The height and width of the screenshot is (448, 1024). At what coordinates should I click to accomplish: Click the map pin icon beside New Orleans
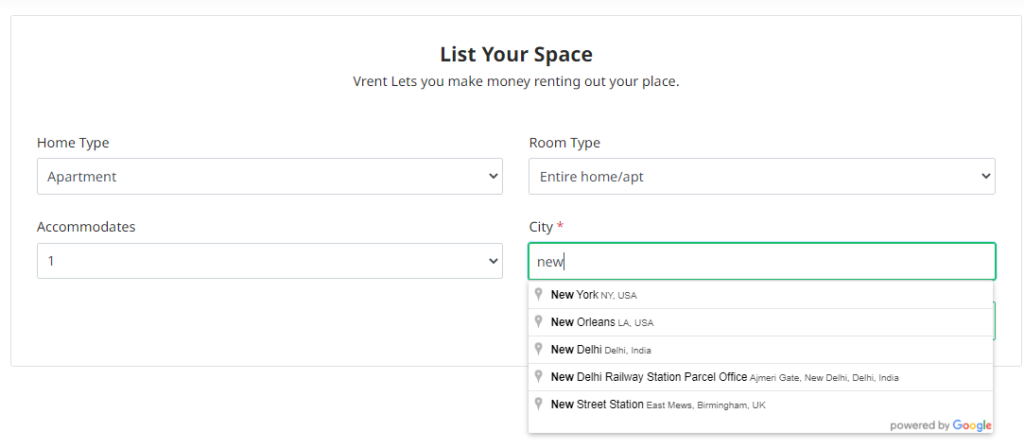point(538,321)
